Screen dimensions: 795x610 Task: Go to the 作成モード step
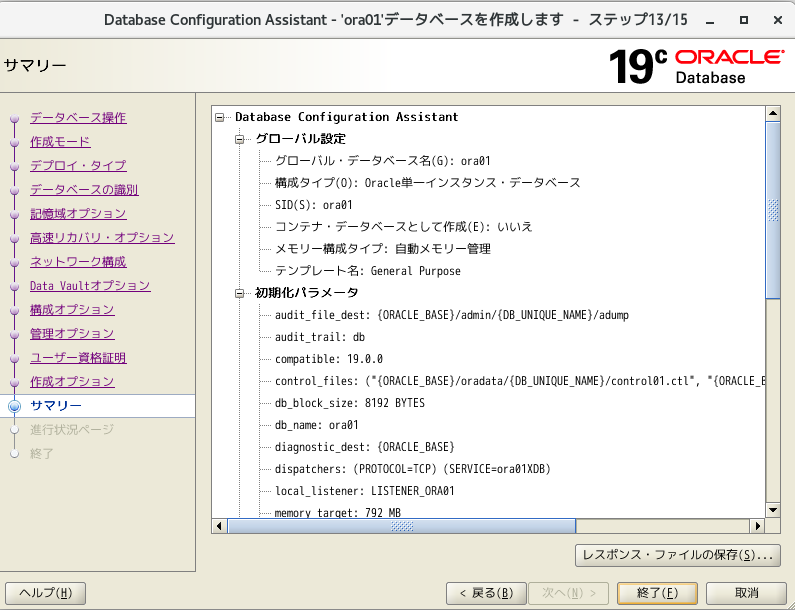(60, 141)
